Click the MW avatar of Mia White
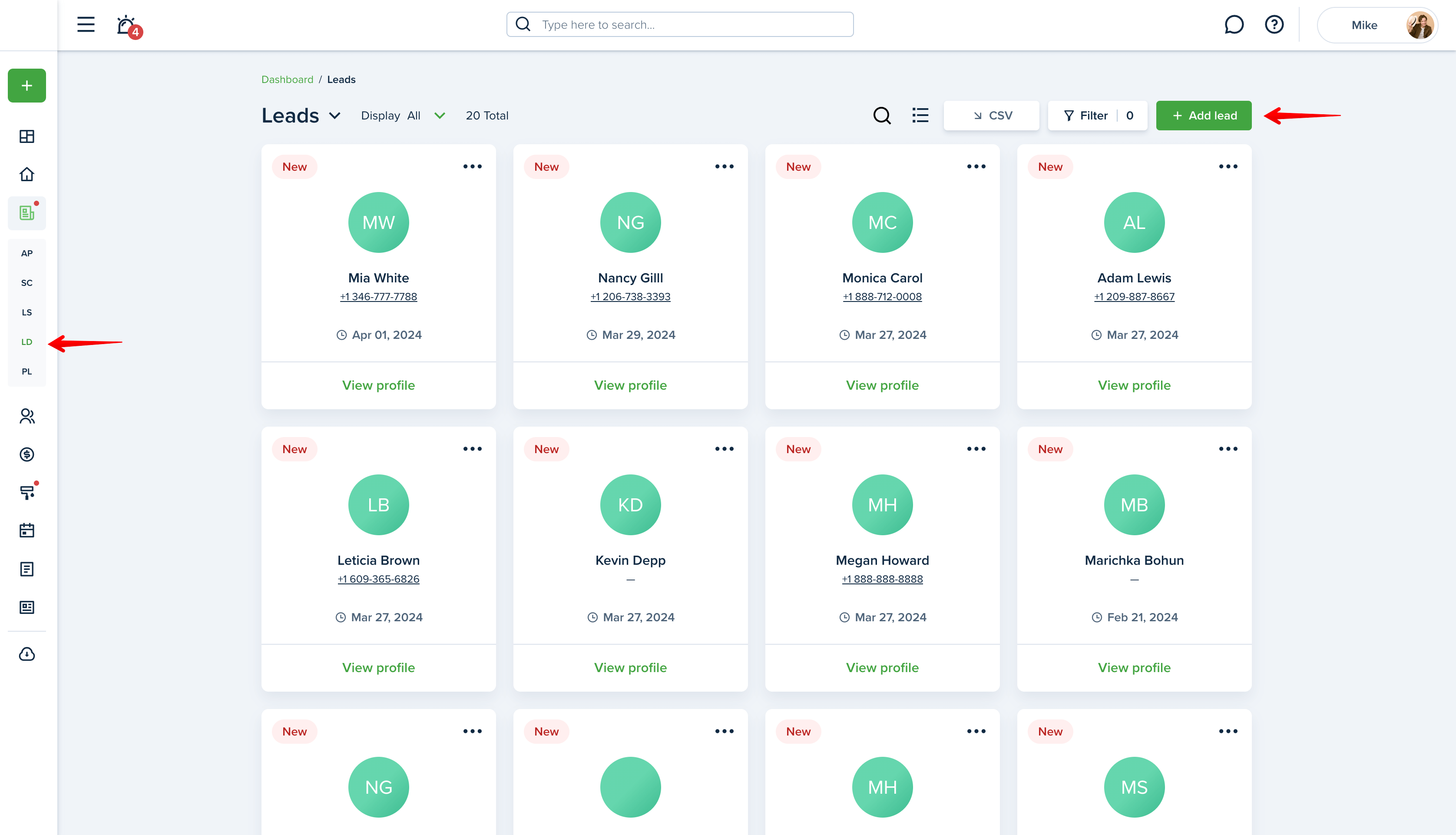Image resolution: width=1456 pixels, height=835 pixels. coord(378,222)
